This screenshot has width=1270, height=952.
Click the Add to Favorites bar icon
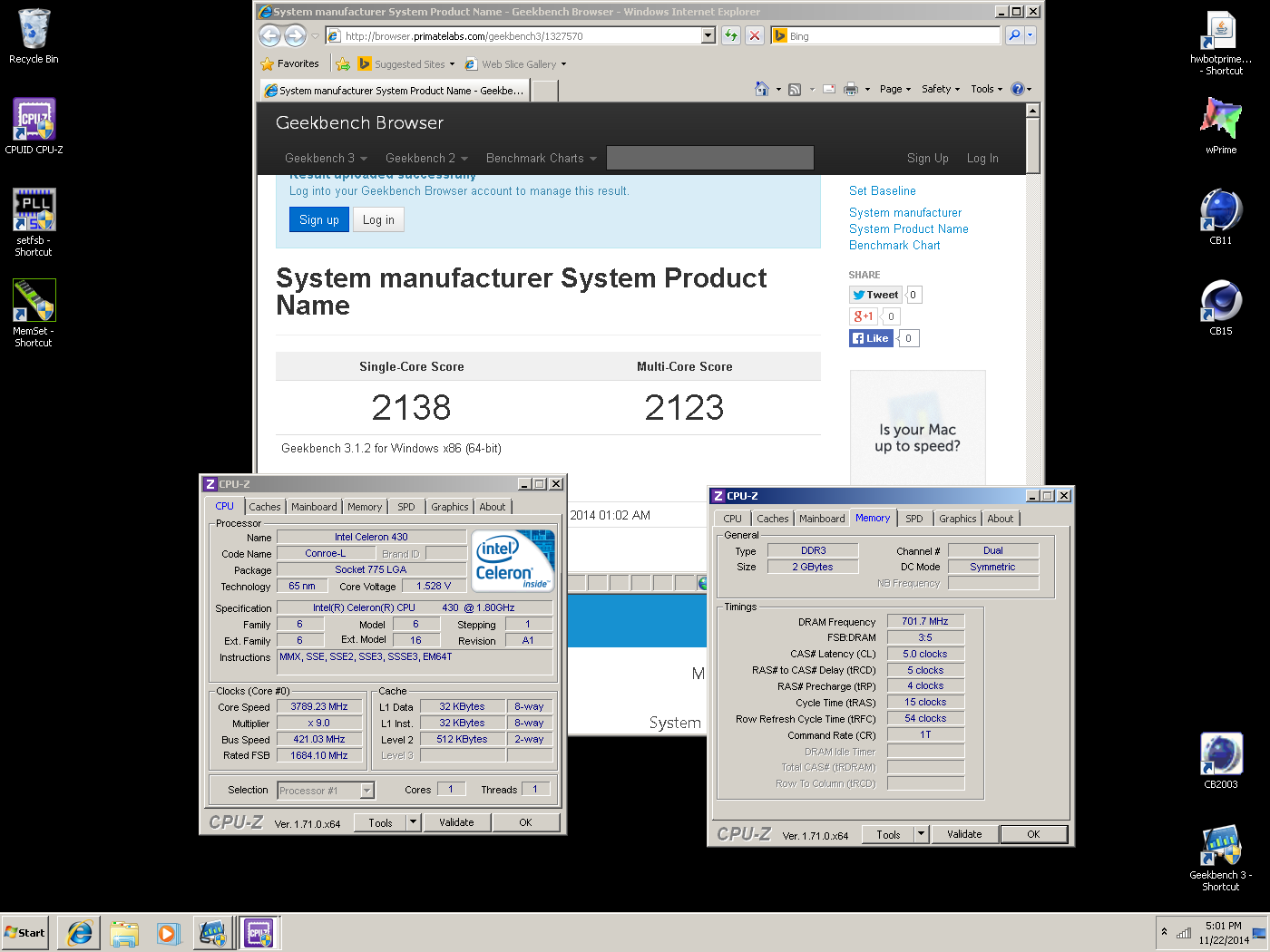click(x=343, y=64)
